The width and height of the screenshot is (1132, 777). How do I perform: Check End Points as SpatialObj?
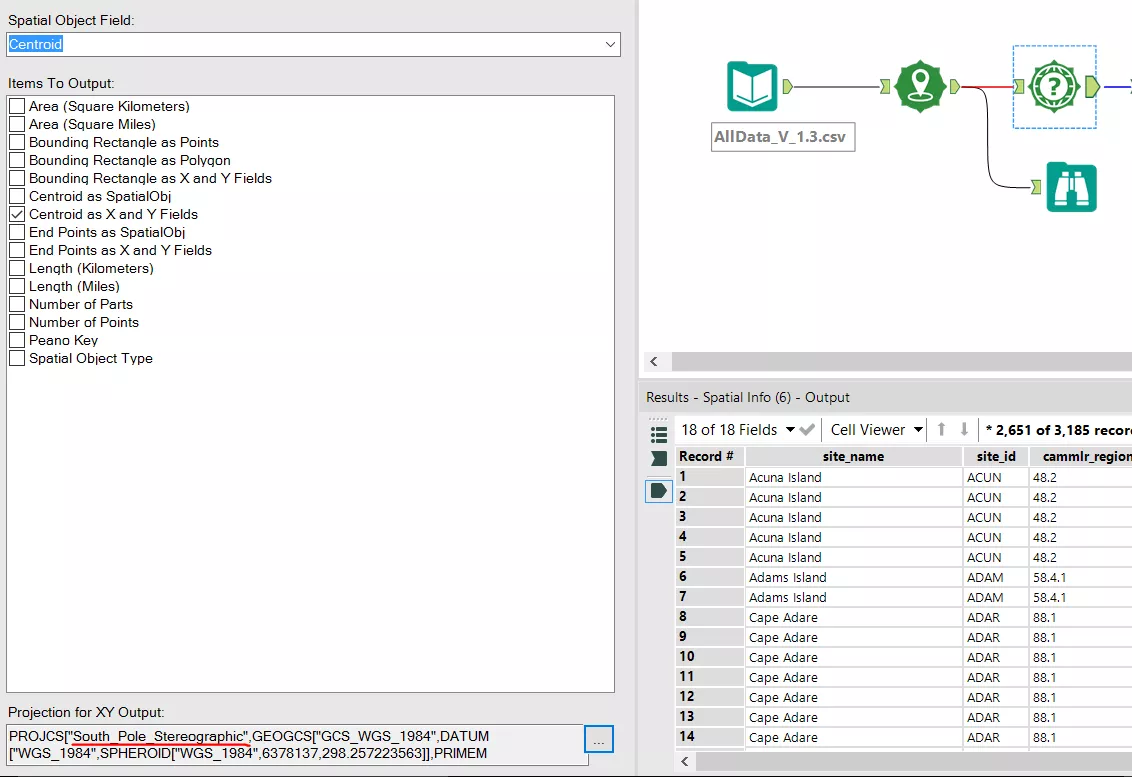point(17,233)
